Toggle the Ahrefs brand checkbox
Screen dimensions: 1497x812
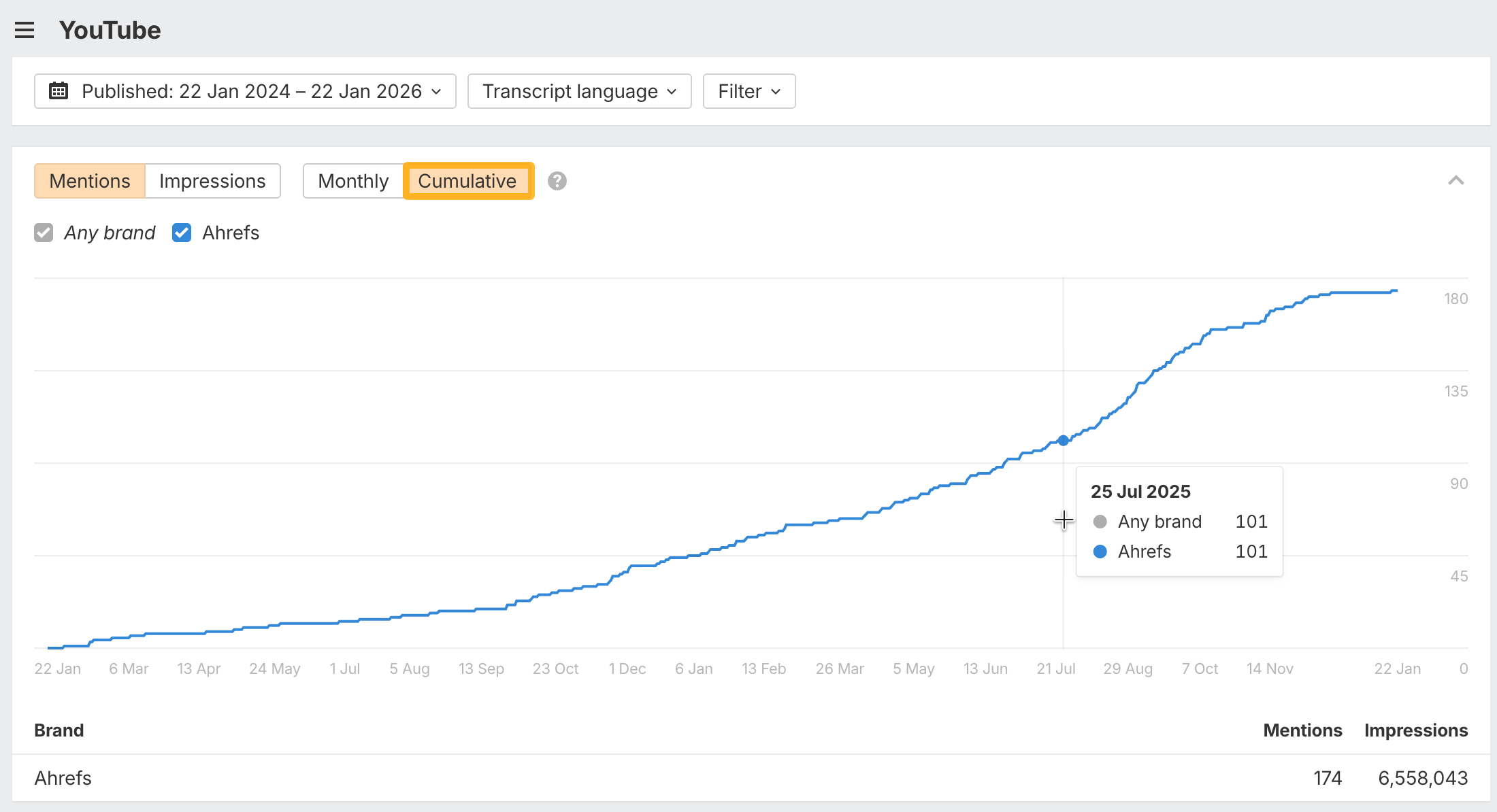(182, 233)
